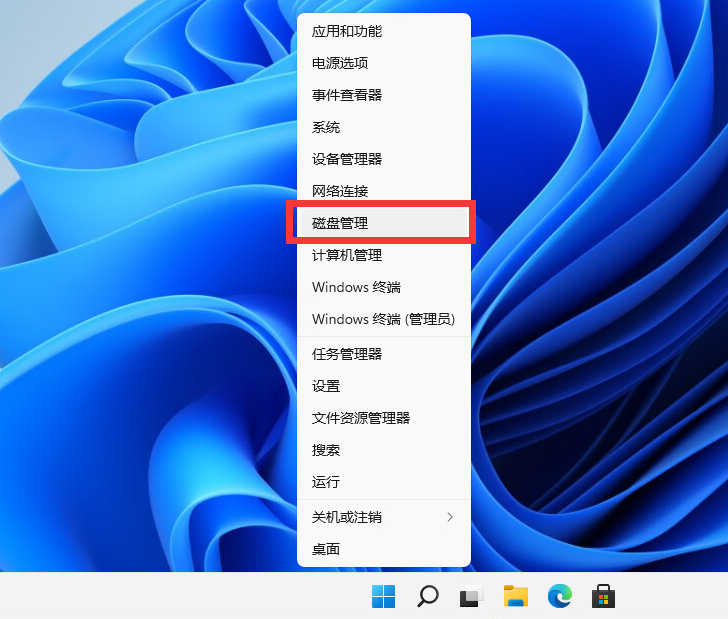Open Microsoft Store from the taskbar

click(603, 597)
